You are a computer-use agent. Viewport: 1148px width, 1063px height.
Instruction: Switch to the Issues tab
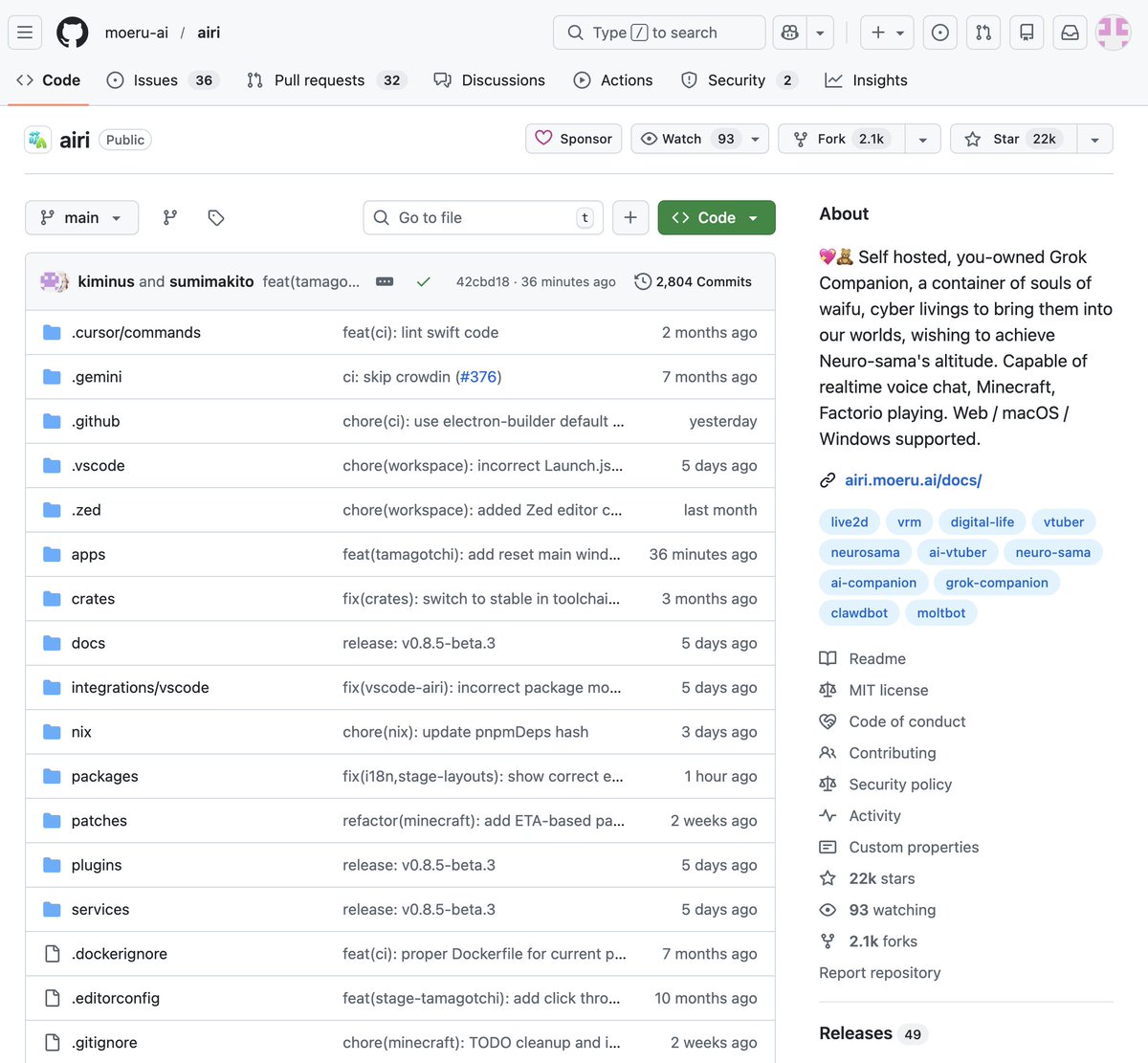coord(163,80)
